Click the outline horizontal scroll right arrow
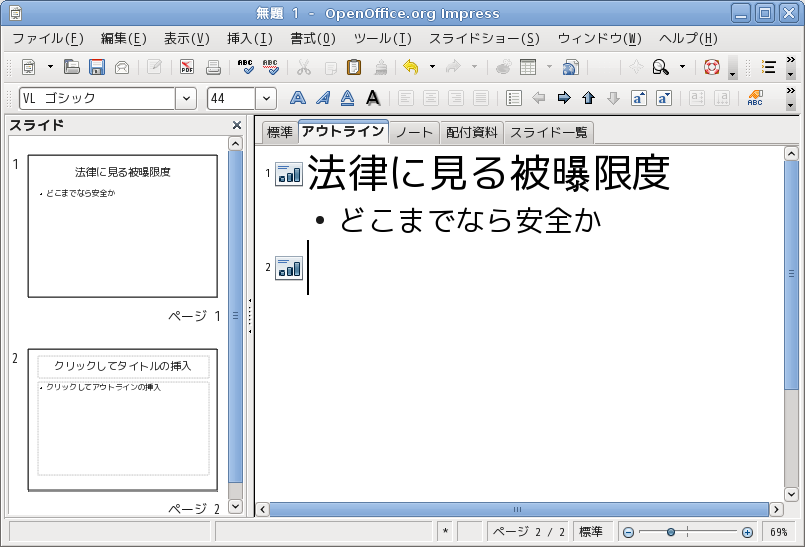The image size is (805, 547). pos(776,510)
